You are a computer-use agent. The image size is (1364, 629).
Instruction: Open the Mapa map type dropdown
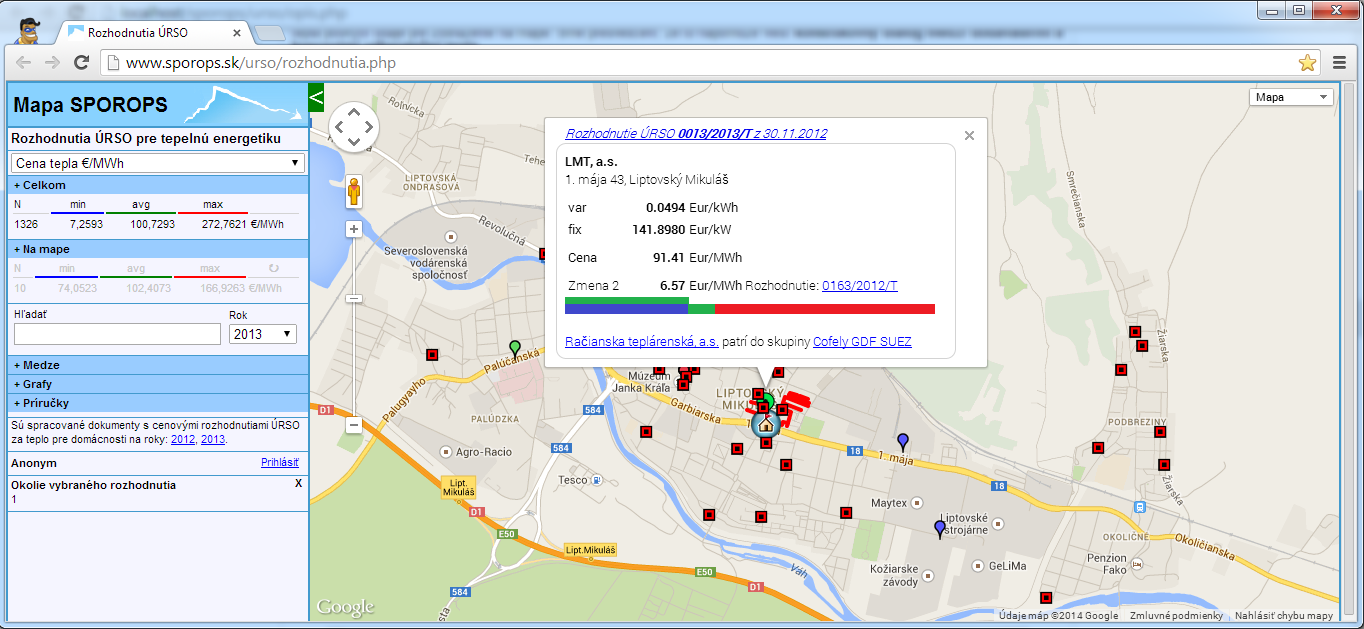coord(1291,97)
